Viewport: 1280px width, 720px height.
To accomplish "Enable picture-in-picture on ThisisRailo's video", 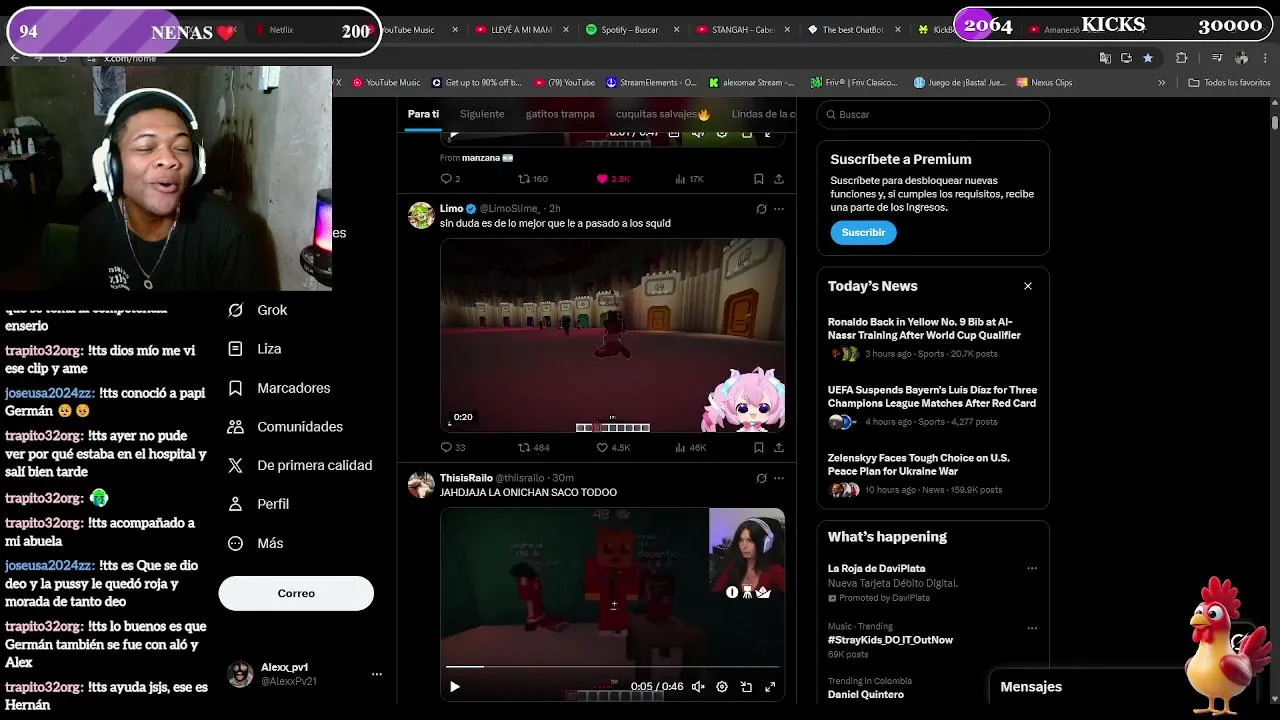I will pyautogui.click(x=746, y=687).
